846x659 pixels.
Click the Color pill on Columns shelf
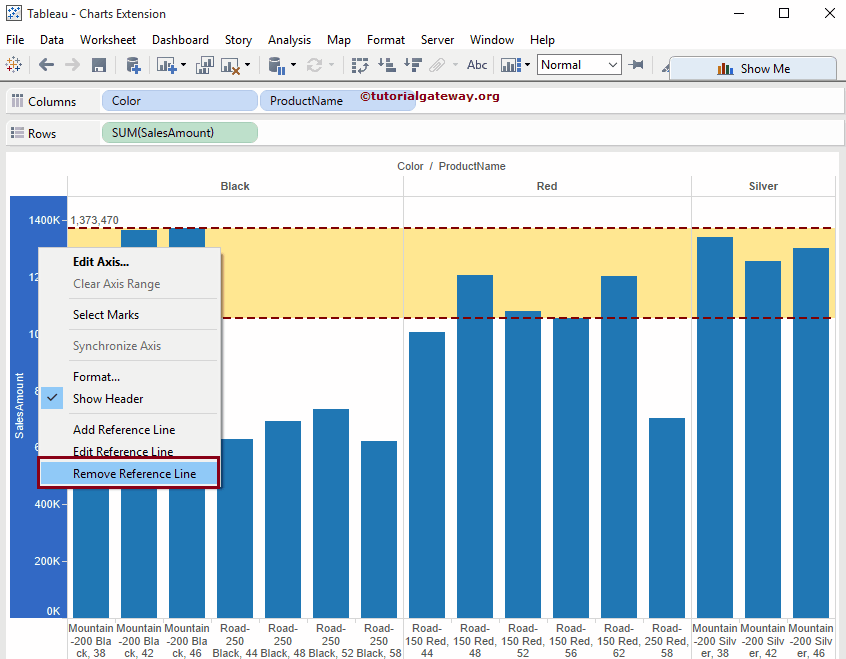(178, 101)
